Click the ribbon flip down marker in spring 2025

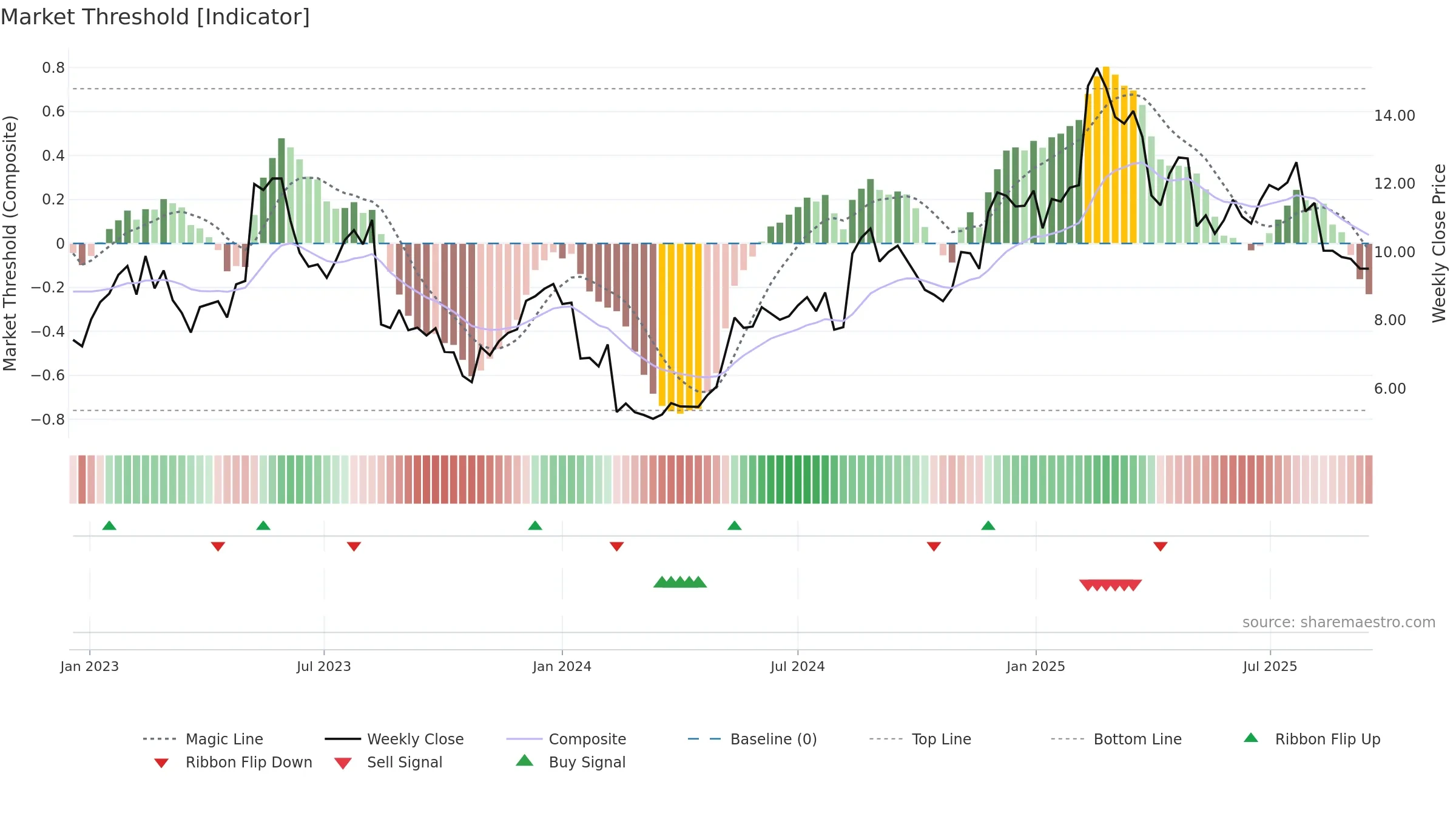click(1161, 547)
